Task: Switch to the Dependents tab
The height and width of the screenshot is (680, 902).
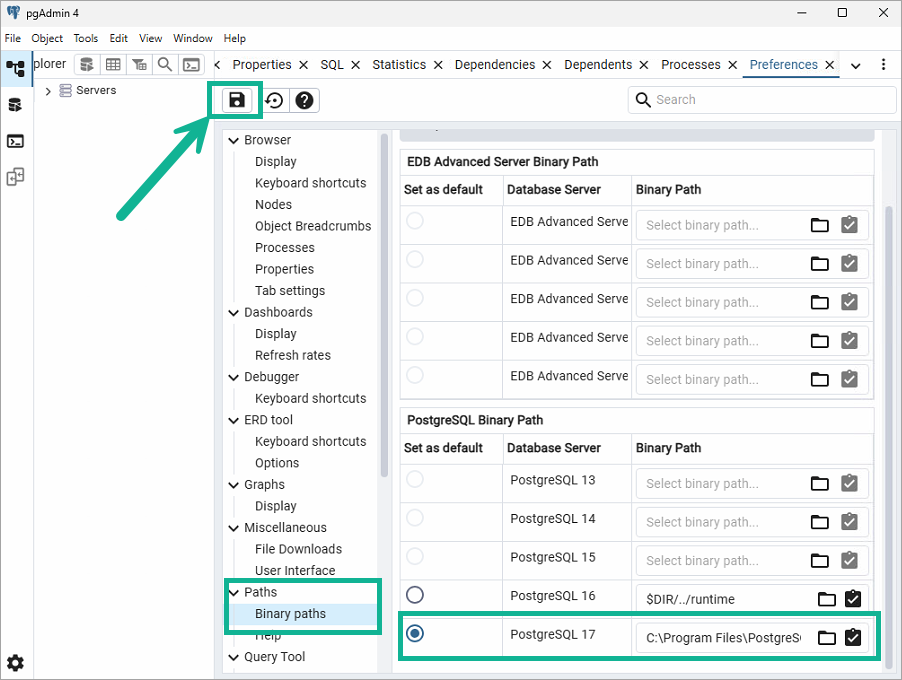Action: tap(598, 64)
